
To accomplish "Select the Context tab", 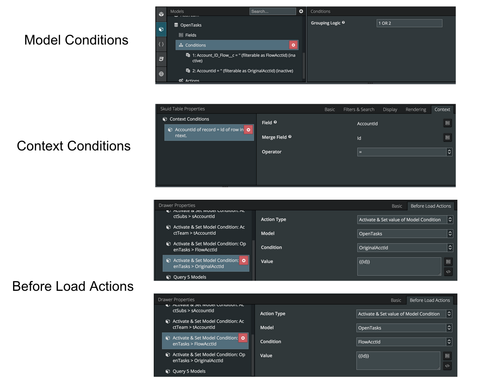I will pyautogui.click(x=442, y=109).
